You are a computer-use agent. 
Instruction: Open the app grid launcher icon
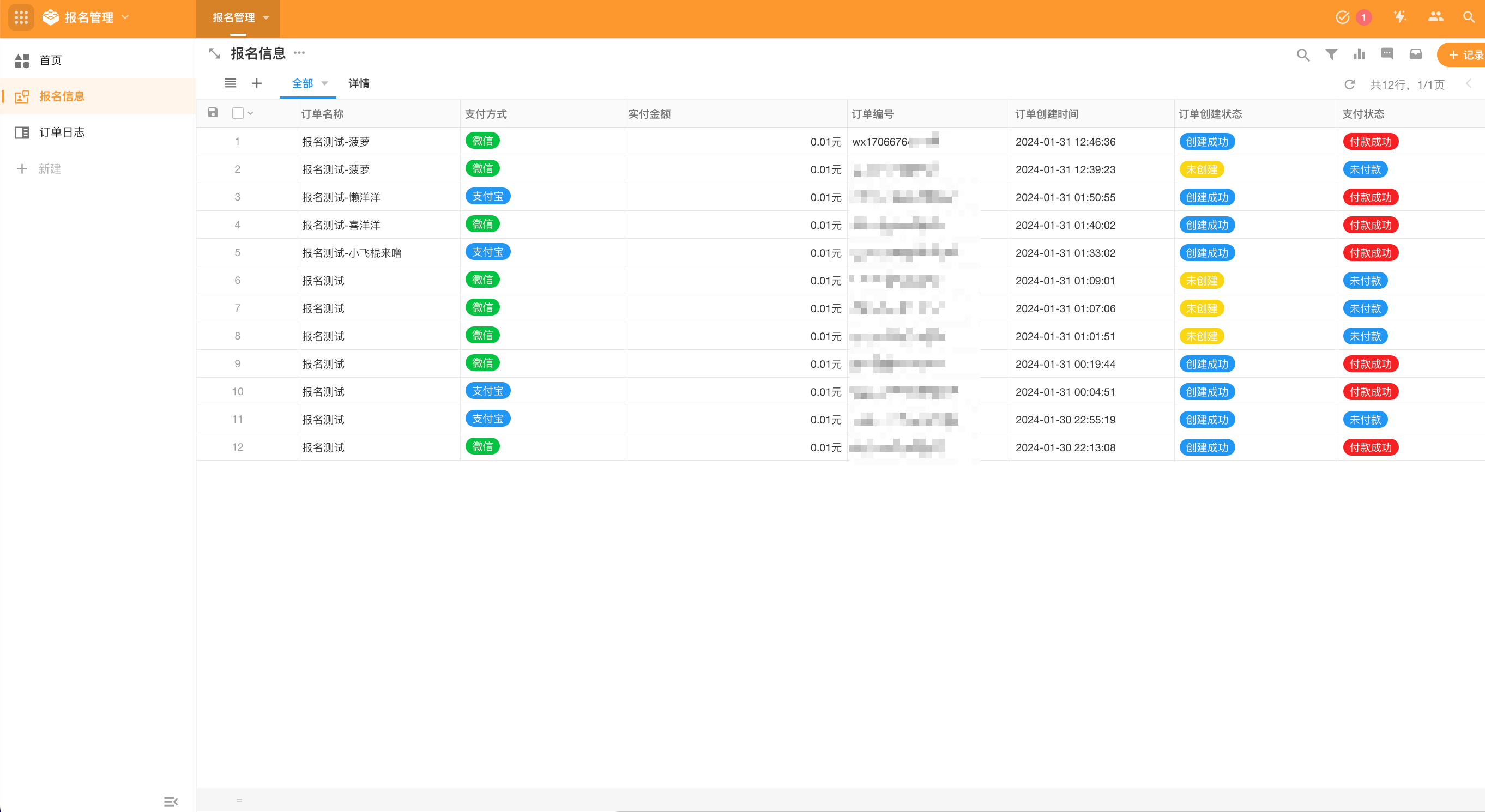[x=21, y=17]
